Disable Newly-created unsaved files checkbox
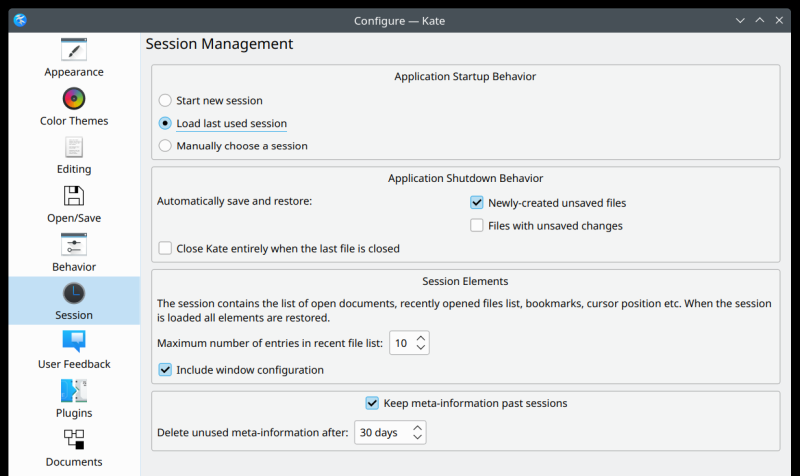Image resolution: width=800 pixels, height=476 pixels. [x=477, y=203]
